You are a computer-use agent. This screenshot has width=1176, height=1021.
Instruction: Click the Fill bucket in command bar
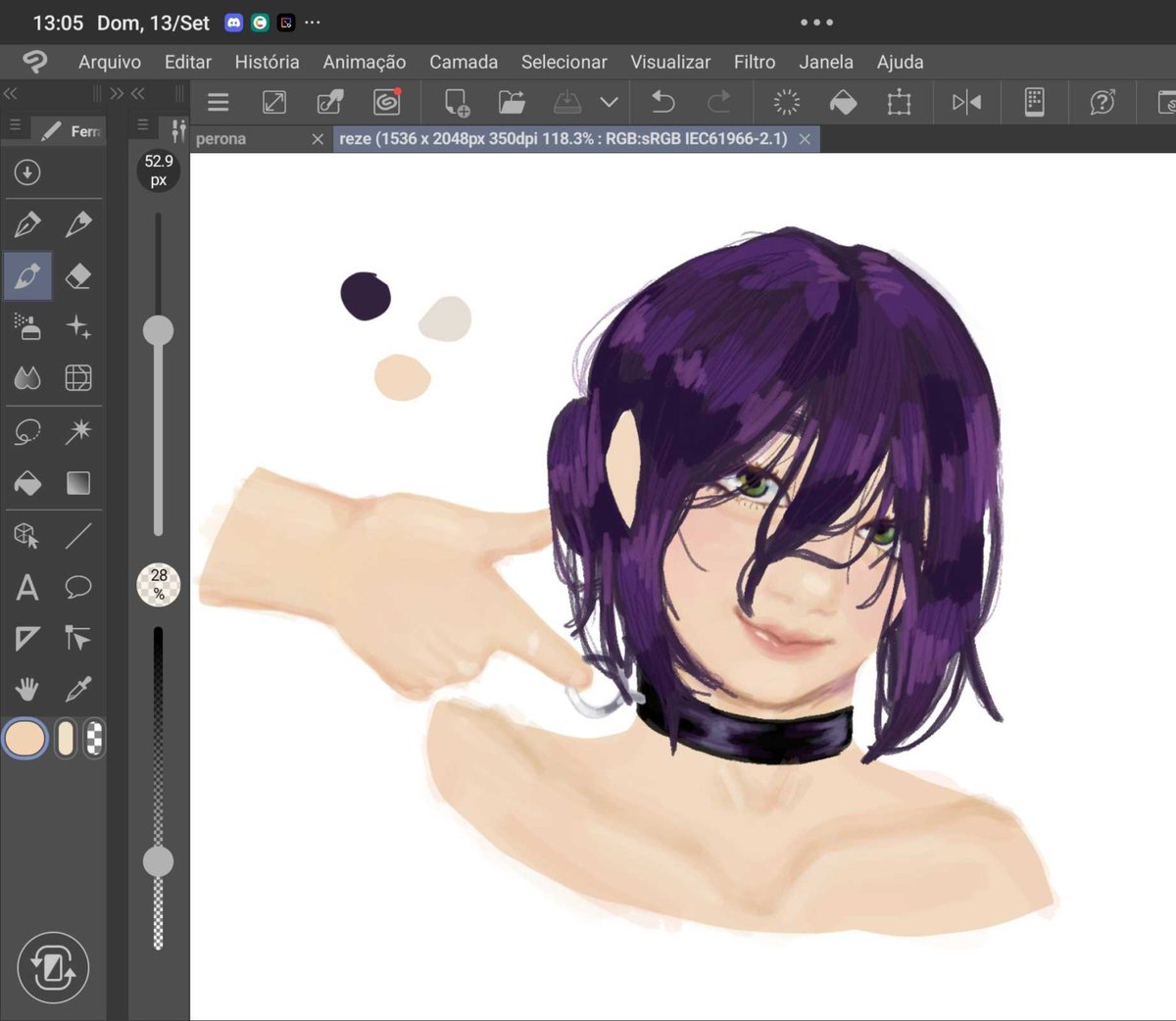point(843,102)
